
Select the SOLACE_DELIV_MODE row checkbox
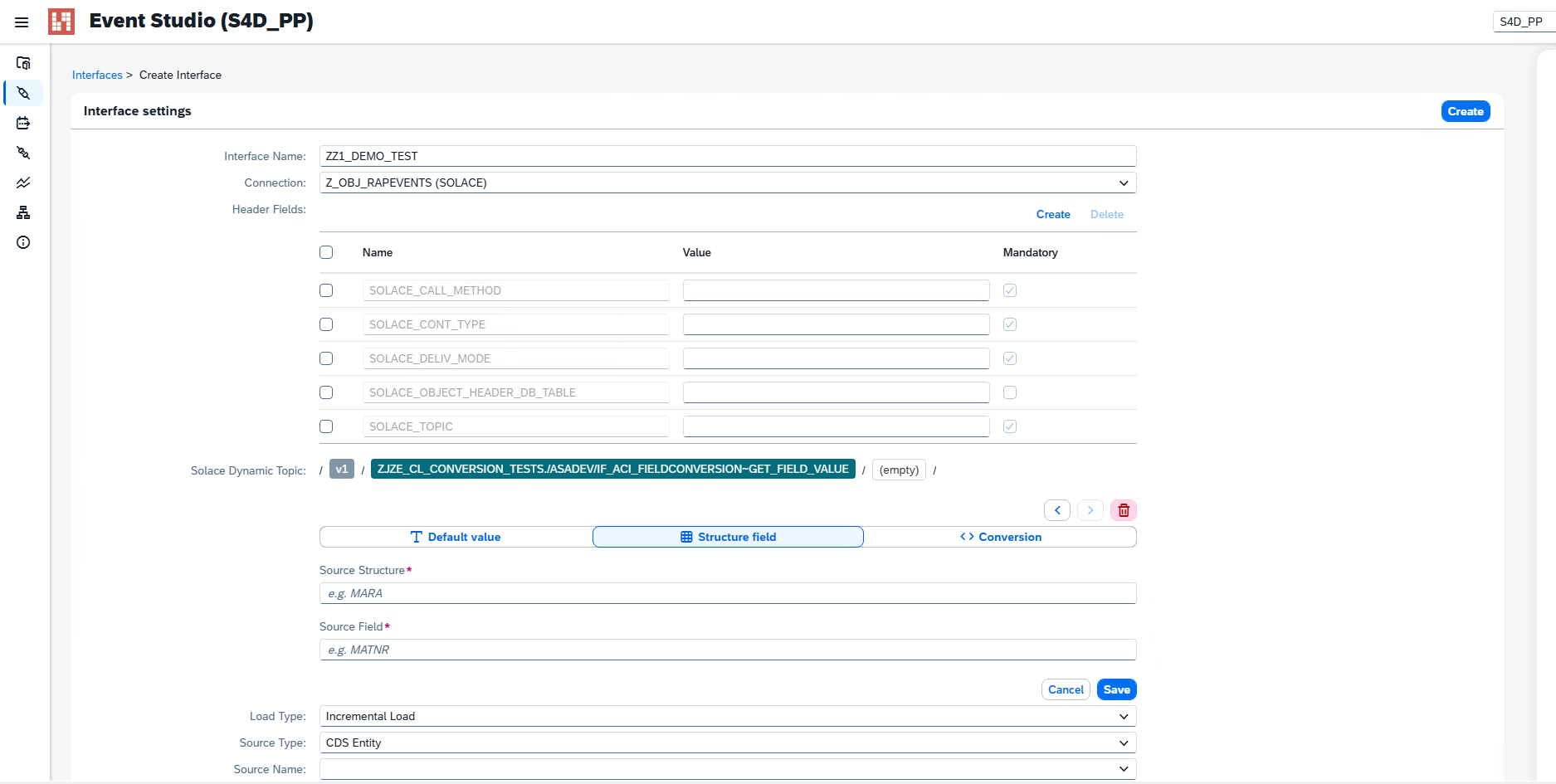coord(326,358)
